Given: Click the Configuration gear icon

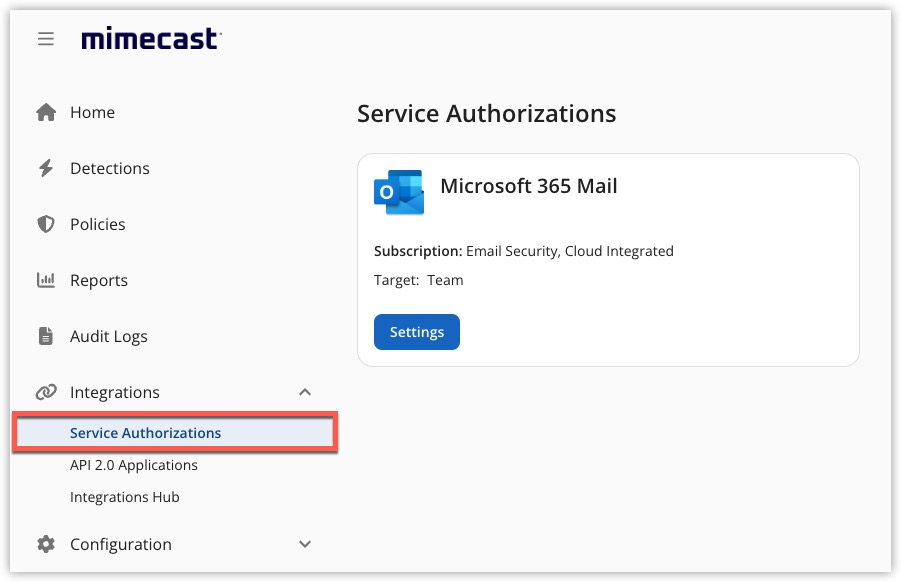Looking at the screenshot, I should click(46, 545).
